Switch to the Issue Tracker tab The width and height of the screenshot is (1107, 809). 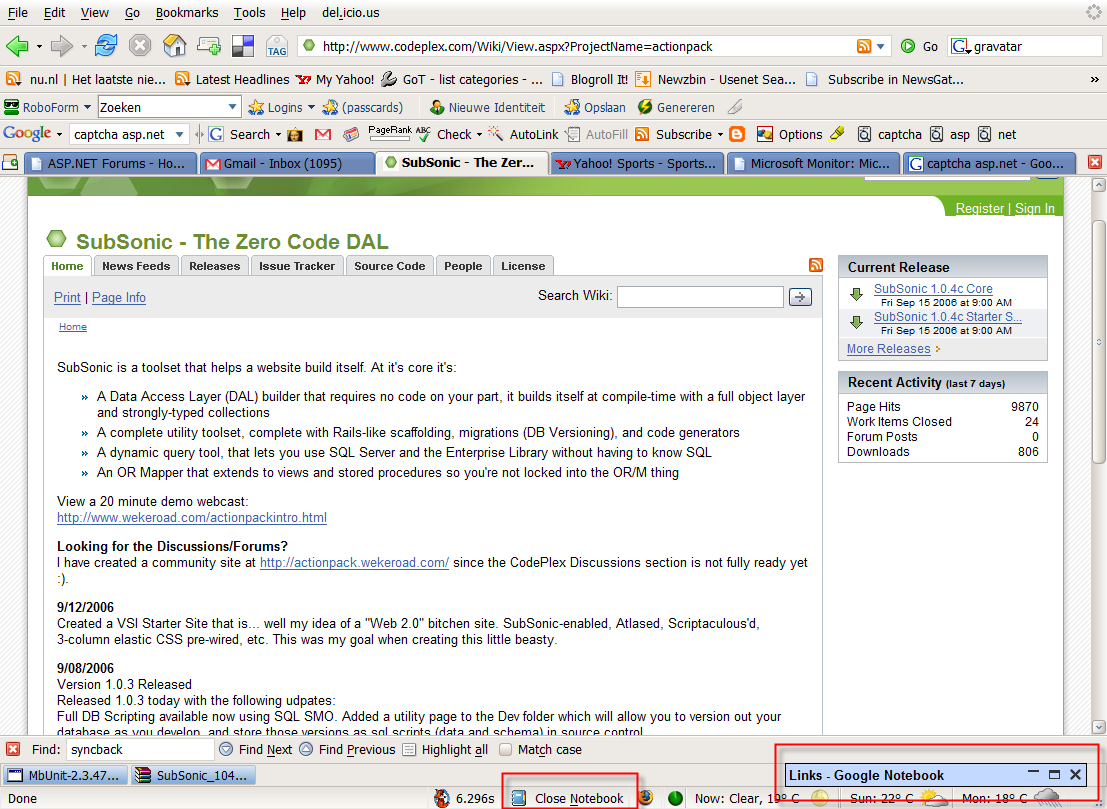(x=297, y=266)
